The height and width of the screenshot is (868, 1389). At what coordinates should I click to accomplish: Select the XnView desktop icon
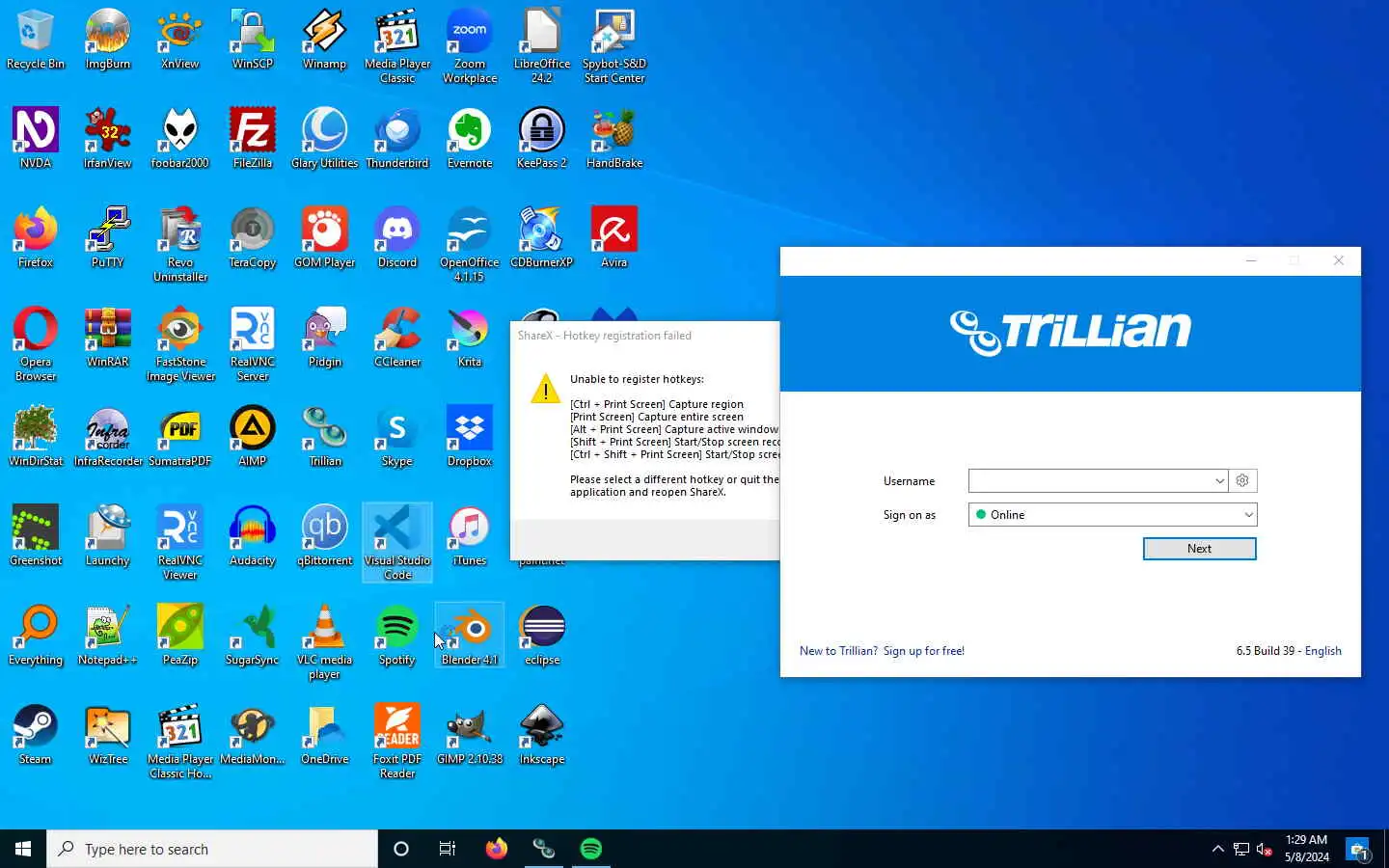pyautogui.click(x=180, y=40)
